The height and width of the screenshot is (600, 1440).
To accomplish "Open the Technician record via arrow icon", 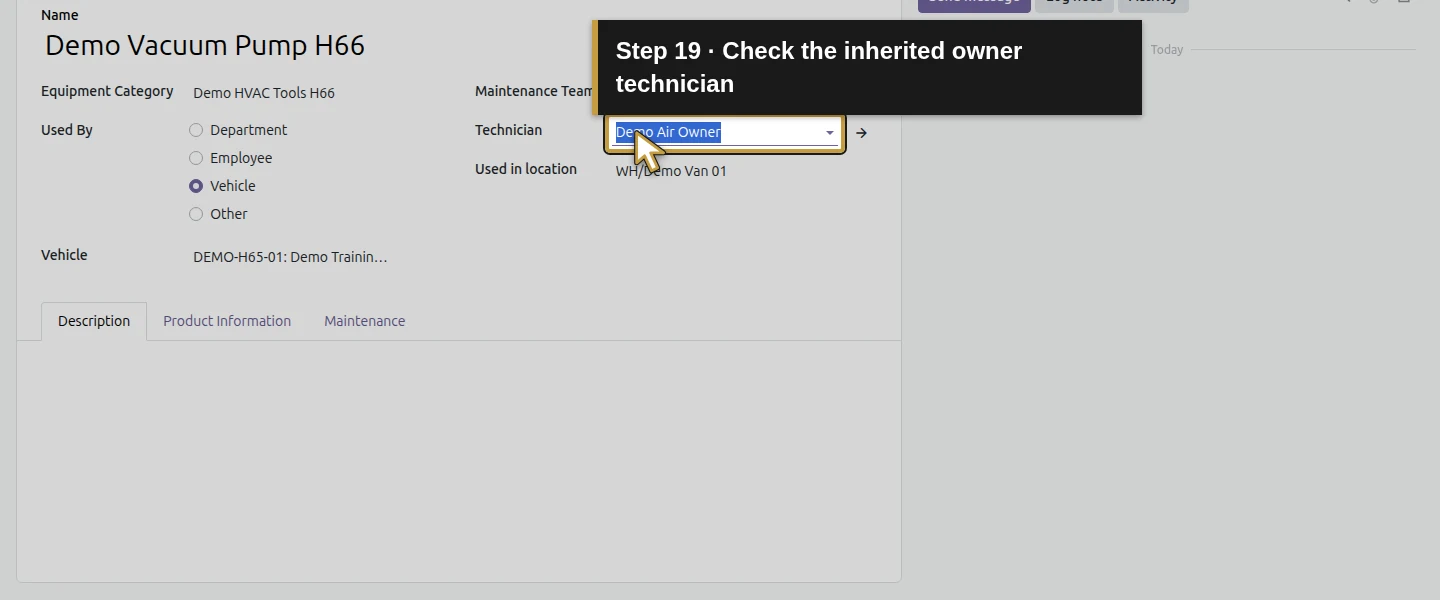I will tap(861, 133).
